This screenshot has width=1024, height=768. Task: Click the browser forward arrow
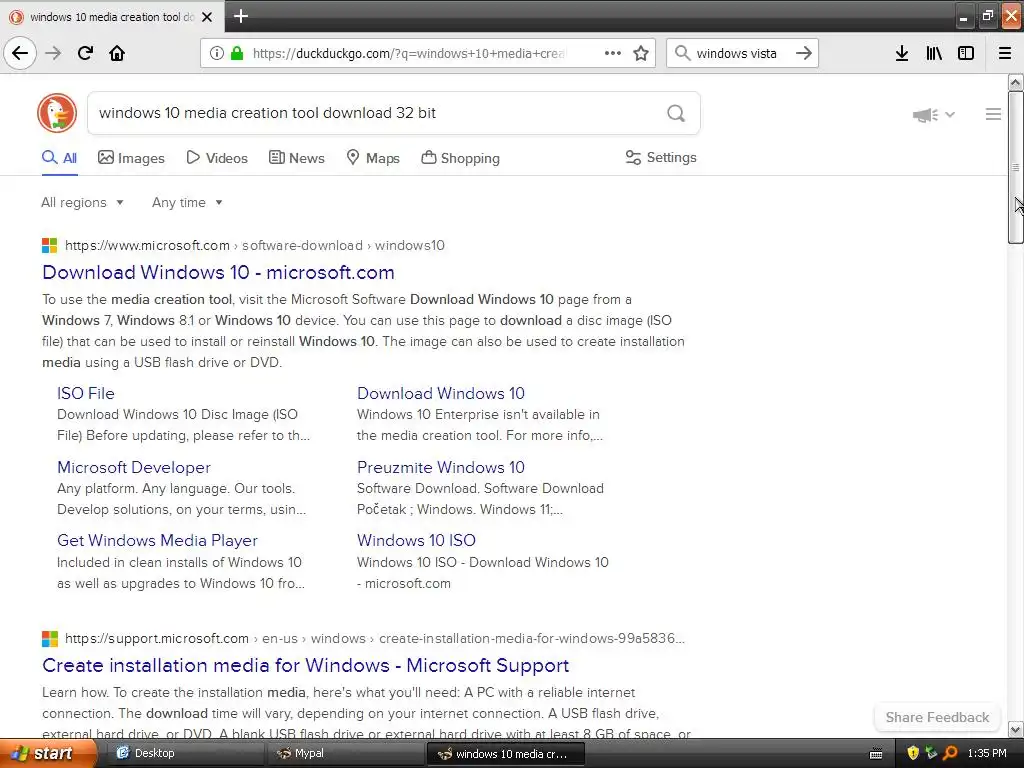[x=53, y=53]
